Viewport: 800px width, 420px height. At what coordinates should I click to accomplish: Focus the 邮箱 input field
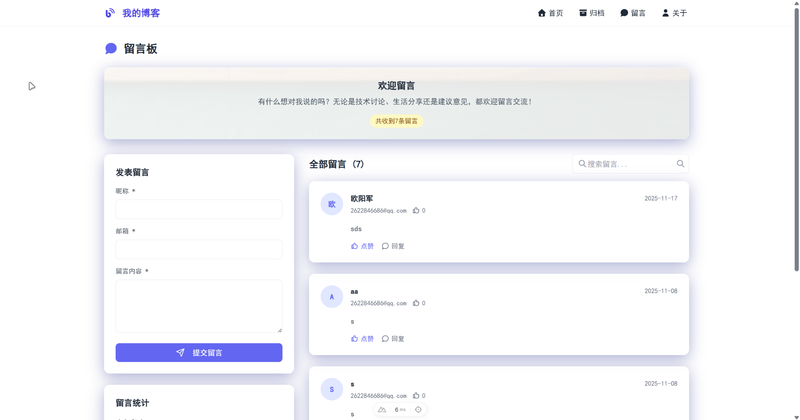pos(199,249)
